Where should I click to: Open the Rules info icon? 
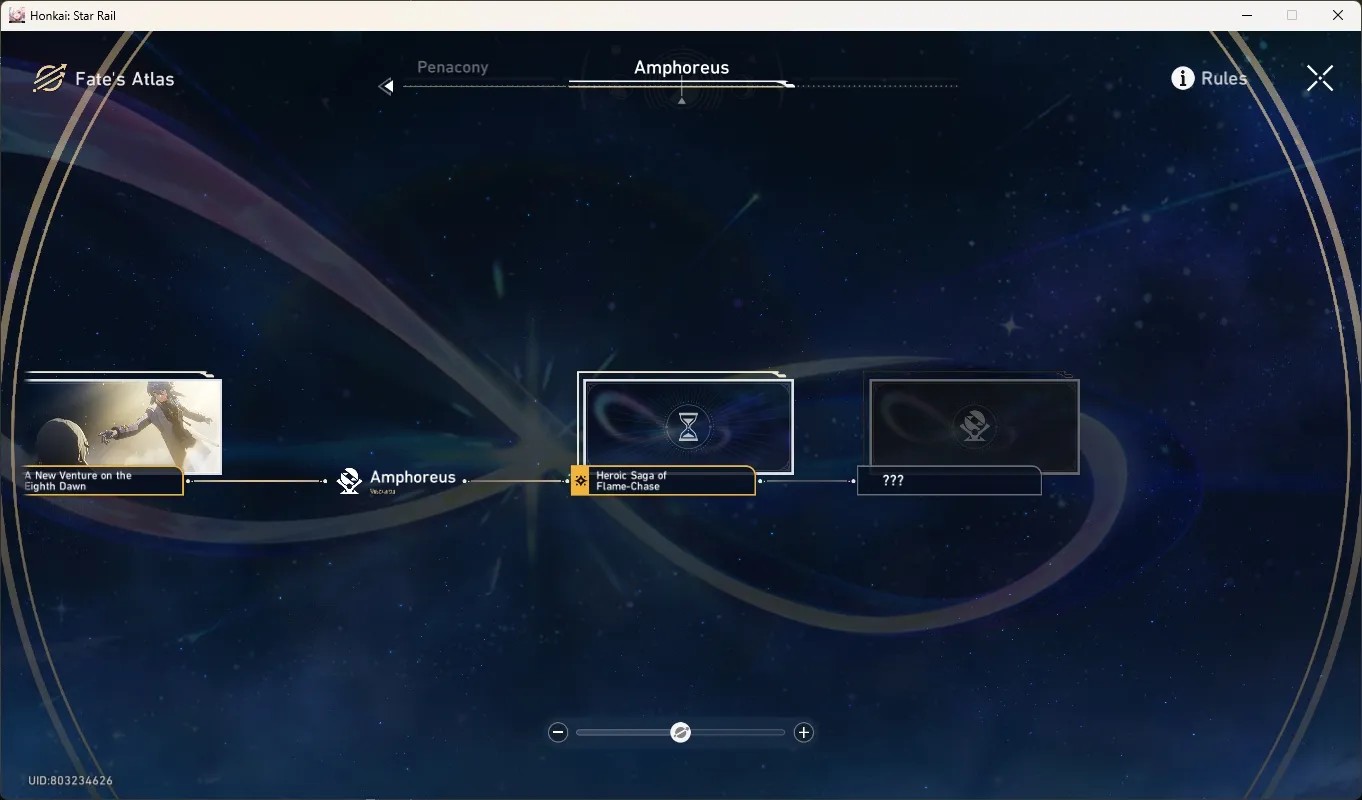(1183, 78)
